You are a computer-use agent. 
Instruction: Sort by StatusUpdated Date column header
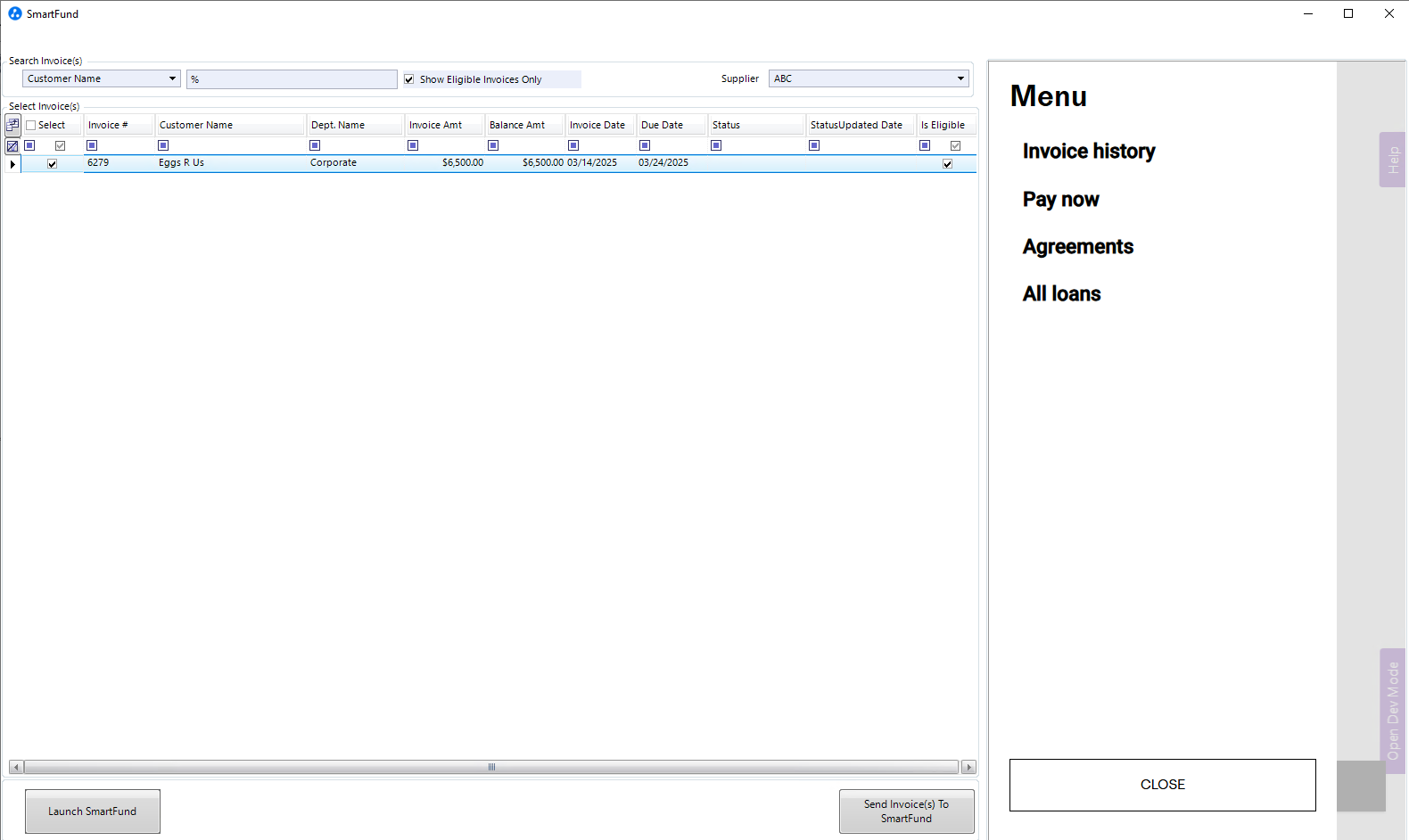point(861,125)
